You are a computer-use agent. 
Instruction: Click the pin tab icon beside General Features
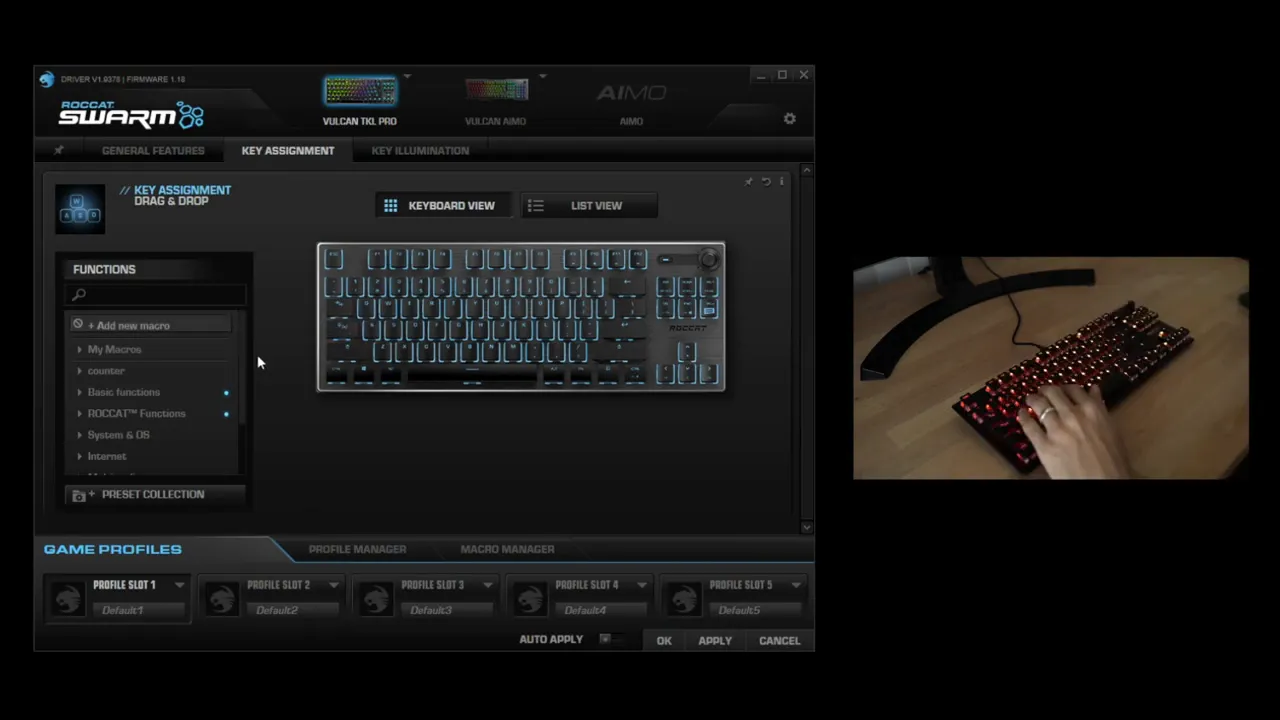pyautogui.click(x=58, y=150)
